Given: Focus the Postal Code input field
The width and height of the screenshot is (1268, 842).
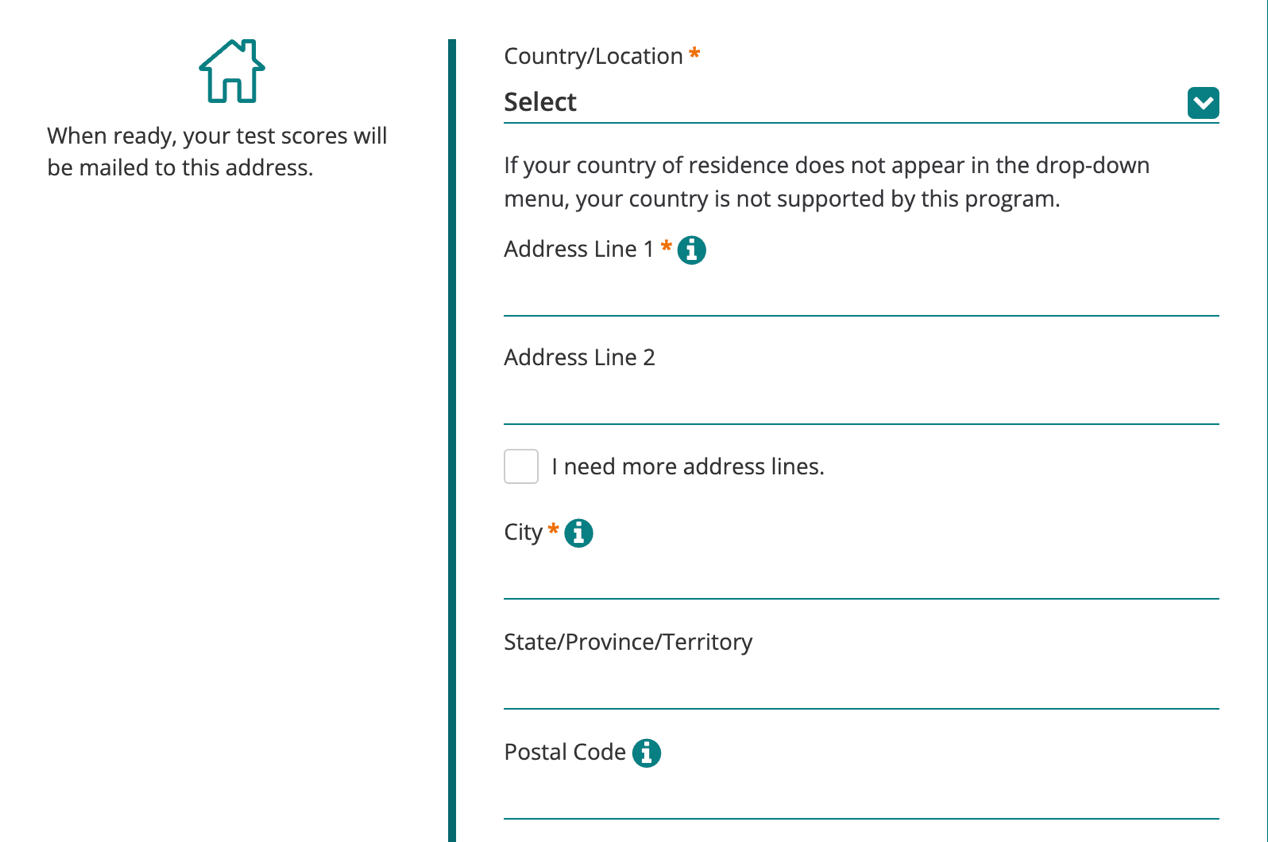Looking at the screenshot, I should (860, 799).
